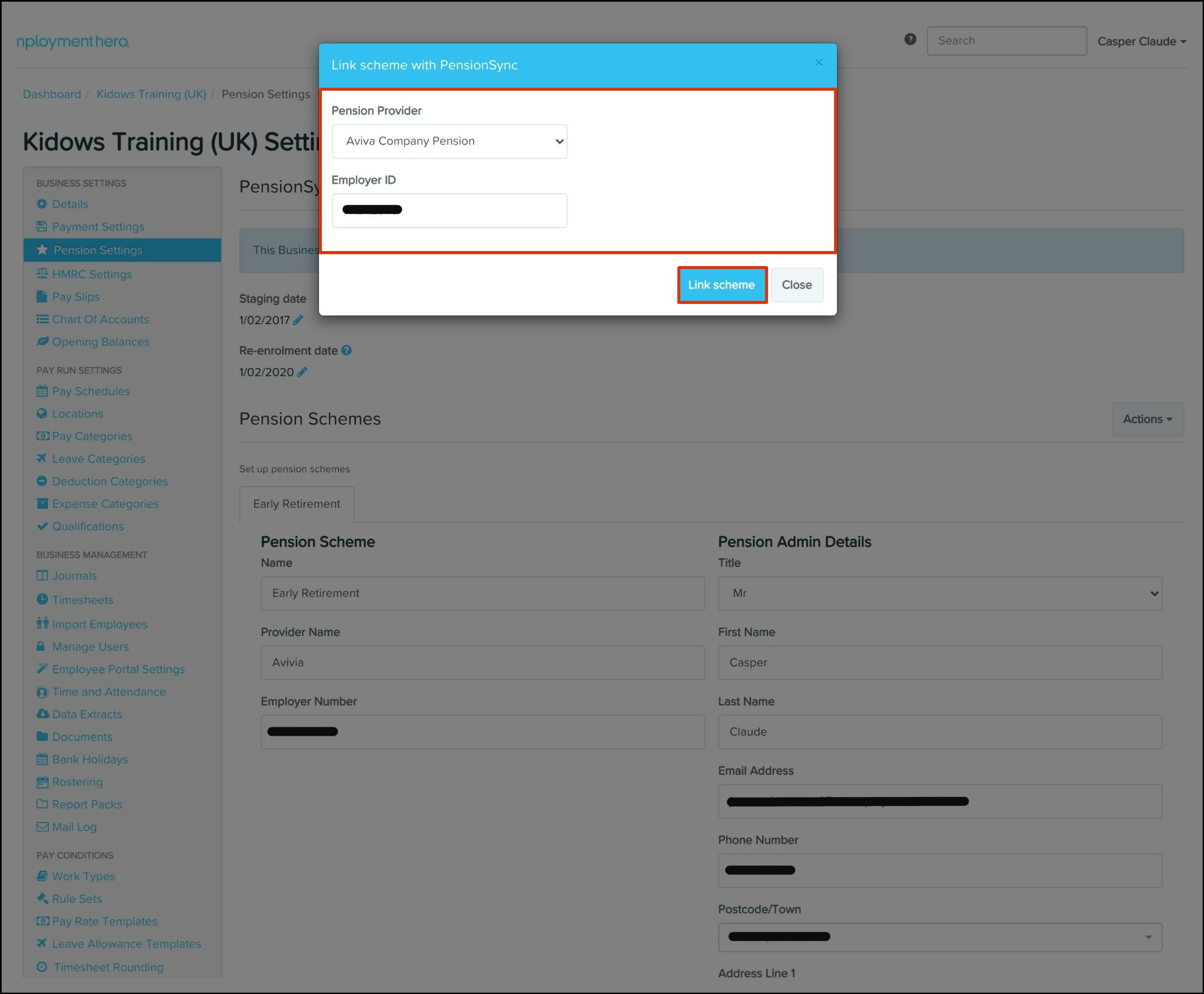Viewport: 1204px width, 994px height.
Task: Click the help question mark icon
Action: click(x=910, y=40)
